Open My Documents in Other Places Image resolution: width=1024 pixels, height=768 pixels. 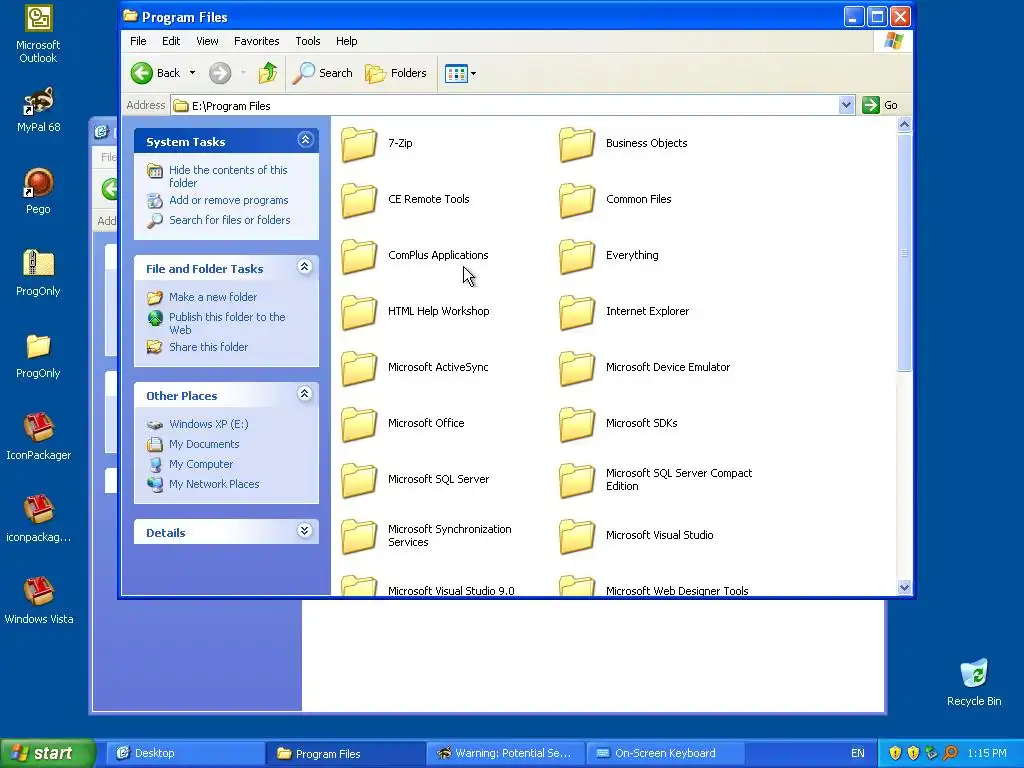point(204,444)
